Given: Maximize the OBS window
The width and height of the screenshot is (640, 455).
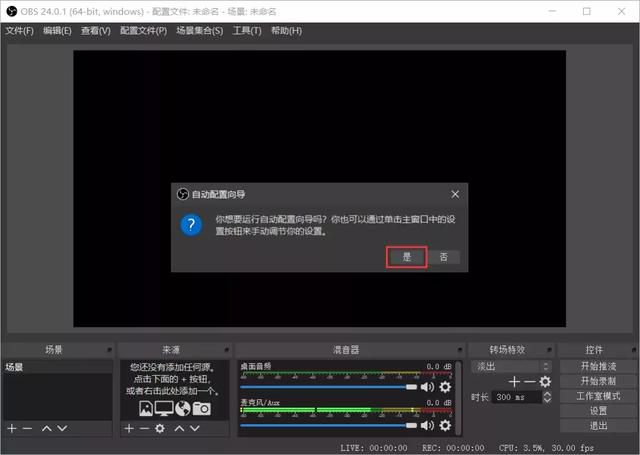Looking at the screenshot, I should click(587, 11).
